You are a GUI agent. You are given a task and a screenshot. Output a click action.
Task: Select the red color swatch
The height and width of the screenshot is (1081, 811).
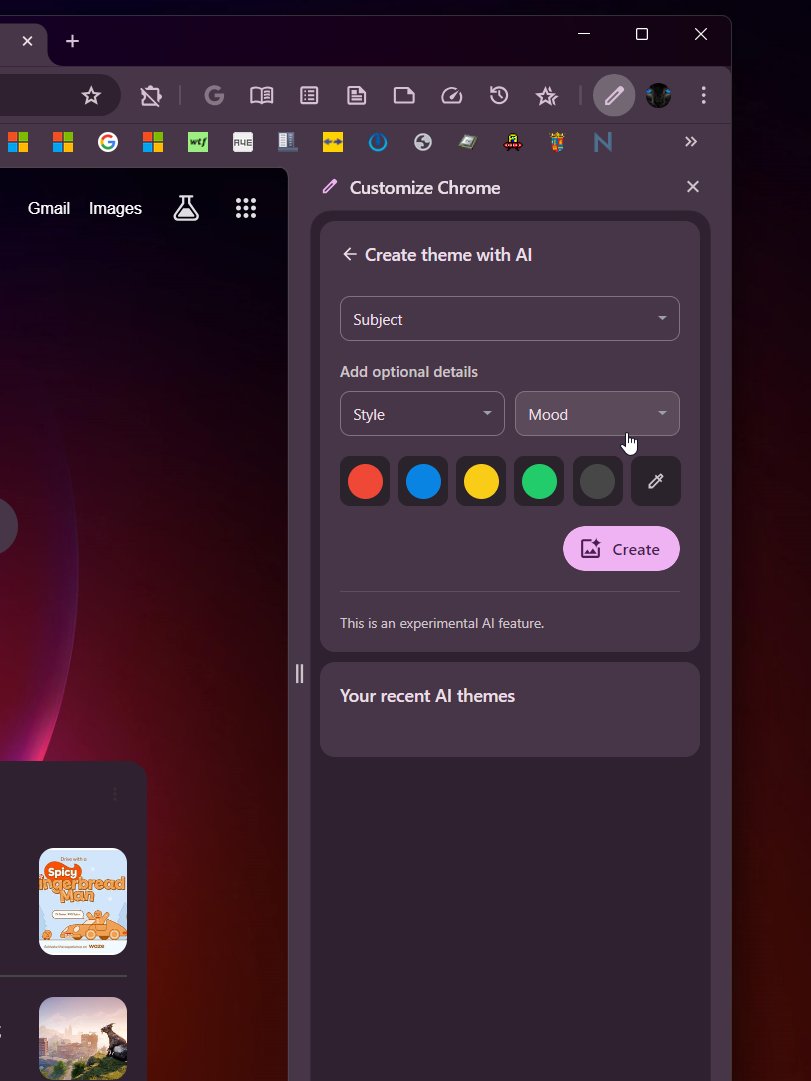[365, 481]
